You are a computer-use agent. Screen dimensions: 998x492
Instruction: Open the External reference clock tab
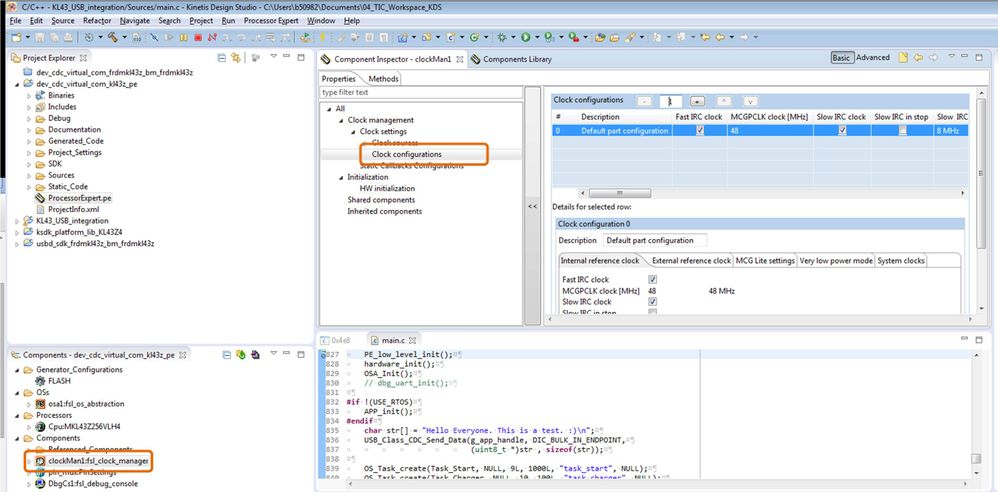point(691,260)
